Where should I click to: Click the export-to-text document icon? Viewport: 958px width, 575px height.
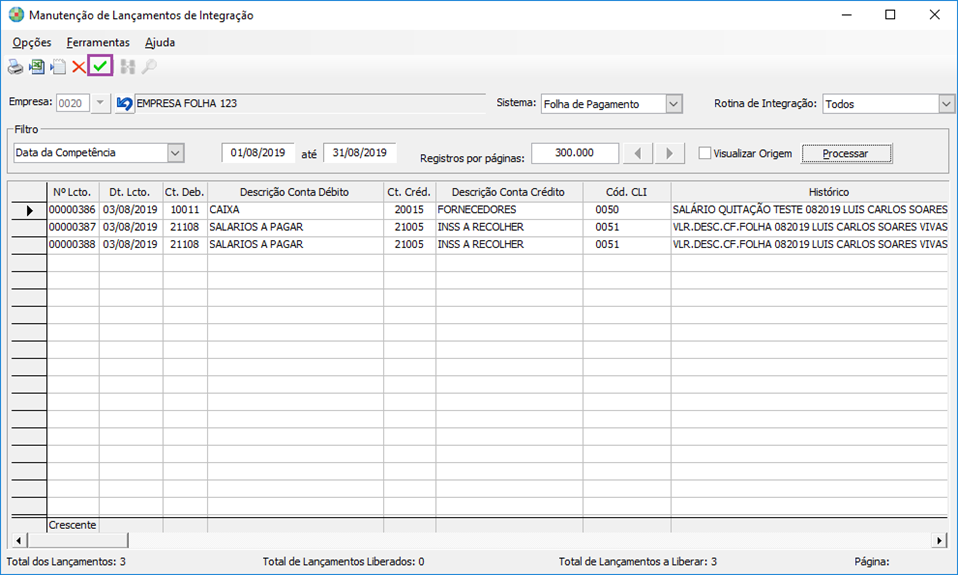pos(58,67)
